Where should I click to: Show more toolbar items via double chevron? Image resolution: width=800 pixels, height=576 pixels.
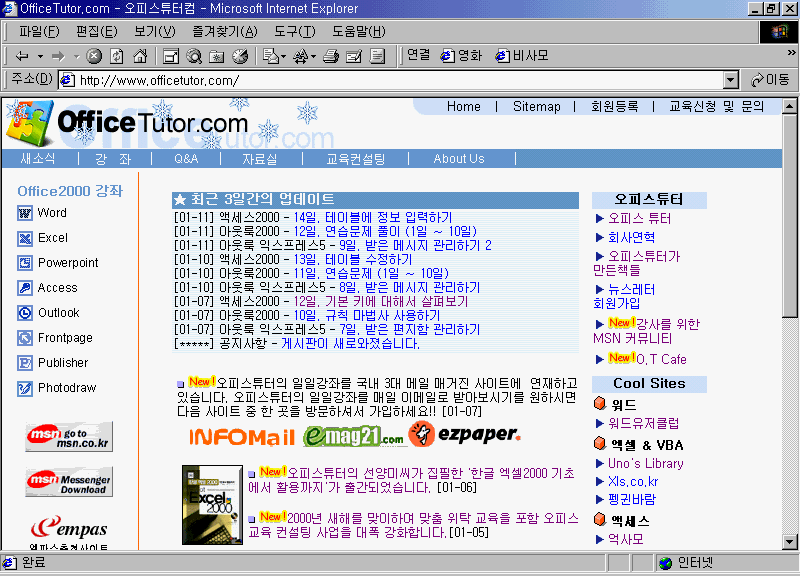[x=791, y=52]
